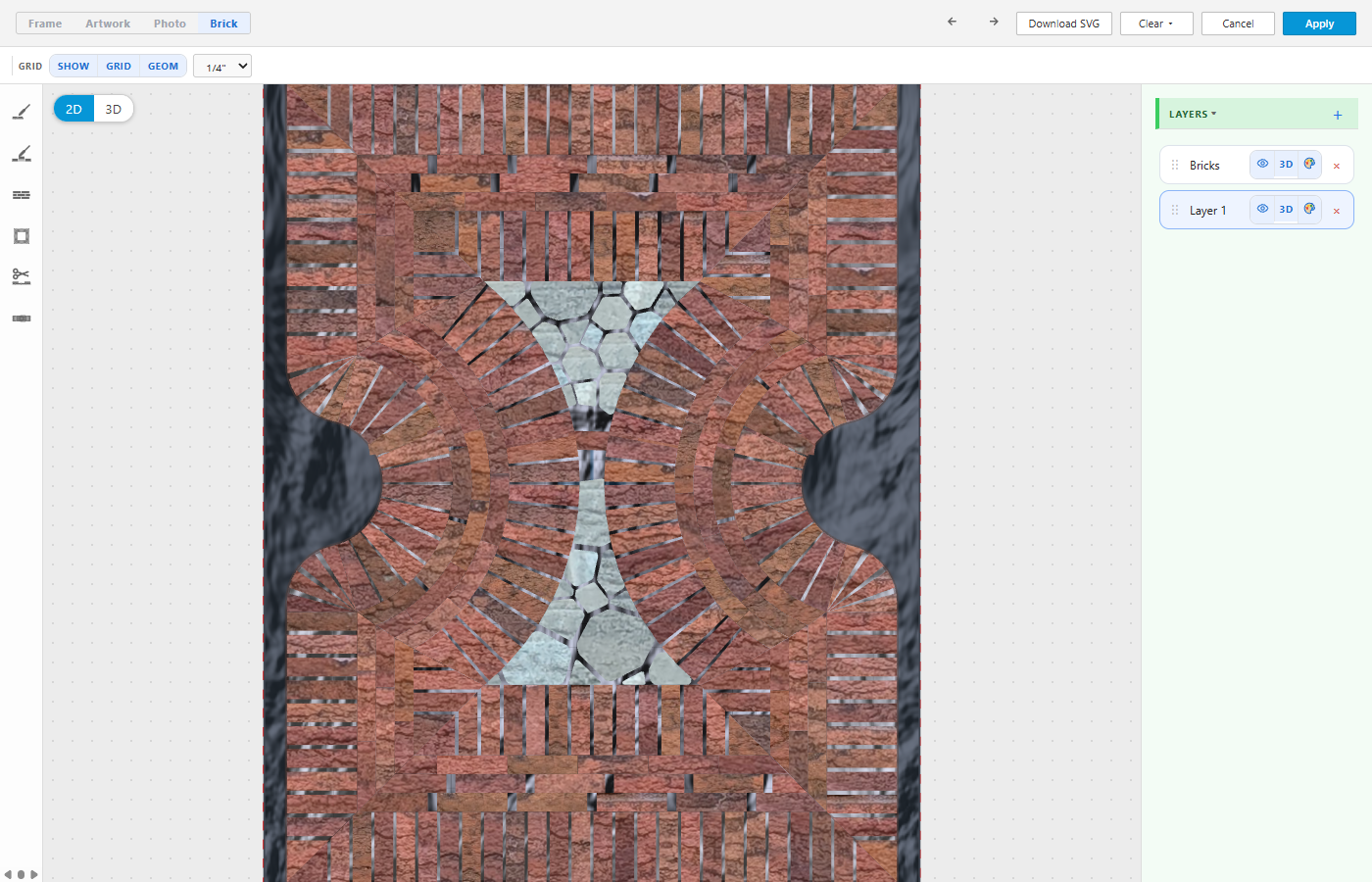This screenshot has width=1372, height=882.
Task: Switch canvas to 2D view
Action: (x=73, y=109)
